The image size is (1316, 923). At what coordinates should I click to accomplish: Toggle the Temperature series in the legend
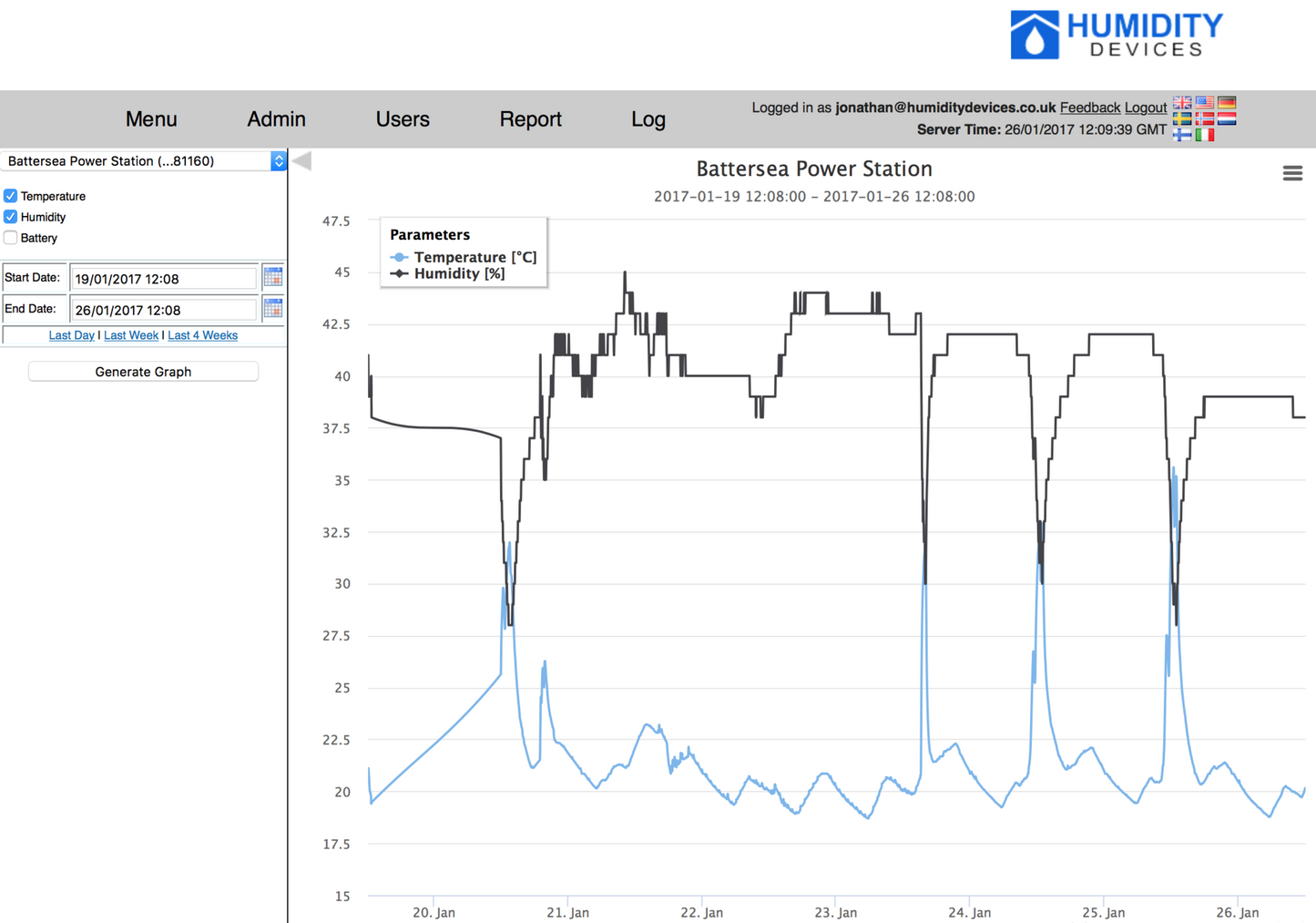[x=464, y=257]
